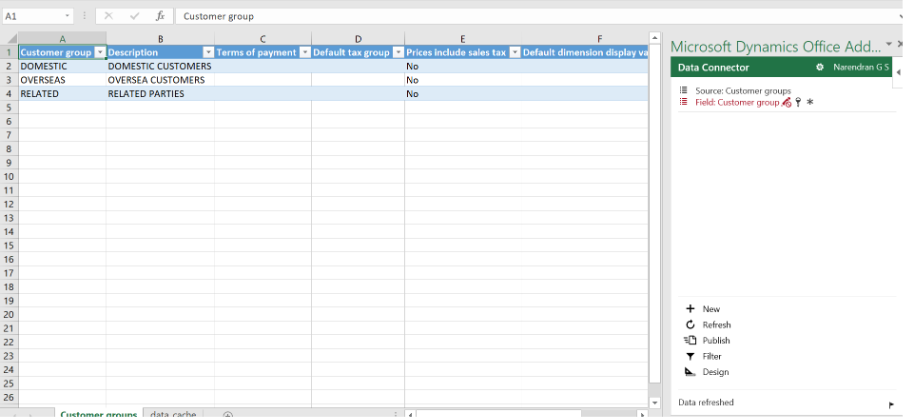Open the Name Box dropdown arrow
Image resolution: width=903 pixels, height=417 pixels.
(67, 16)
